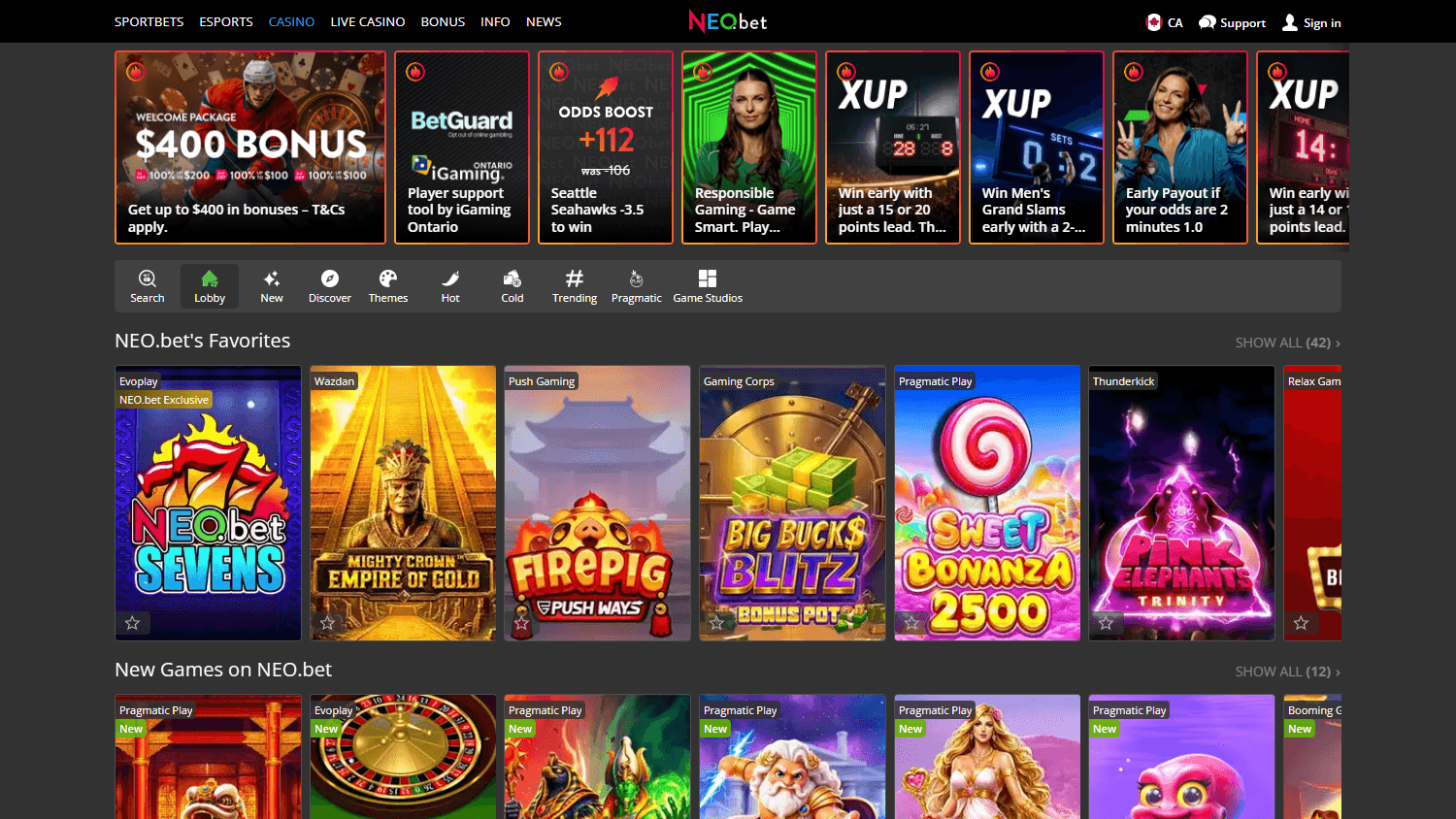The width and height of the screenshot is (1456, 819).
Task: Open the Pragmatic provider category
Action: (637, 286)
